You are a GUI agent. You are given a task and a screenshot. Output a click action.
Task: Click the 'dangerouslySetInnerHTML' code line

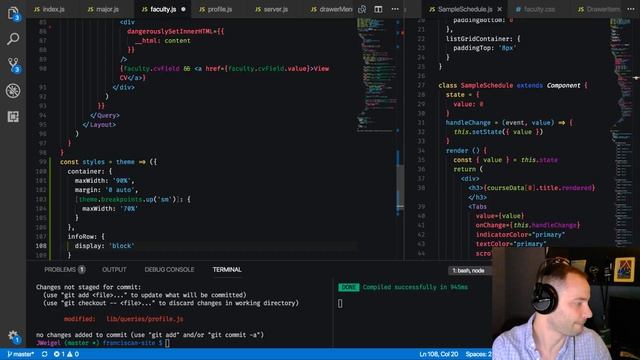[x=176, y=31]
